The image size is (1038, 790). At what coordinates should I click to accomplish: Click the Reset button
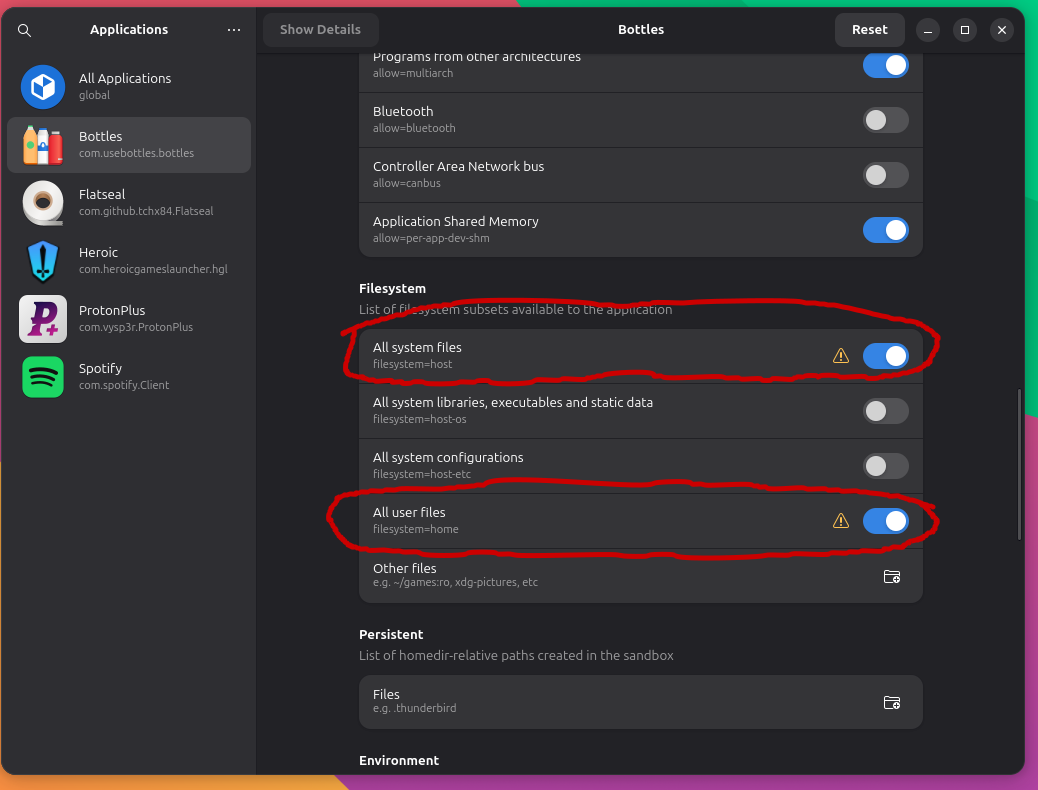869,30
